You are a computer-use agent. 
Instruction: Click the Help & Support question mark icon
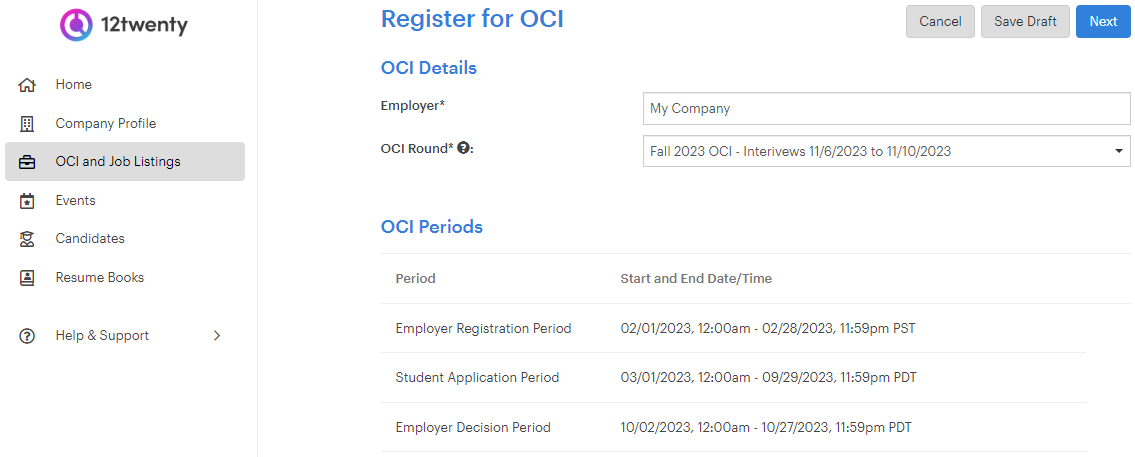27,336
